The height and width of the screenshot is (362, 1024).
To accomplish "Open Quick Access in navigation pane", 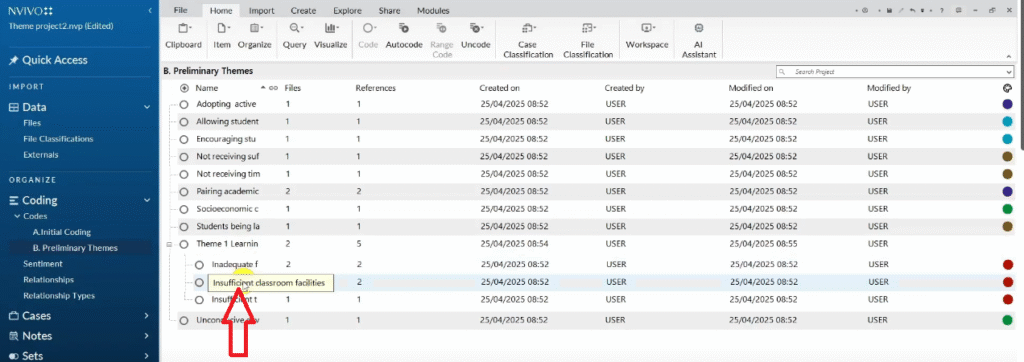I will [x=55, y=60].
